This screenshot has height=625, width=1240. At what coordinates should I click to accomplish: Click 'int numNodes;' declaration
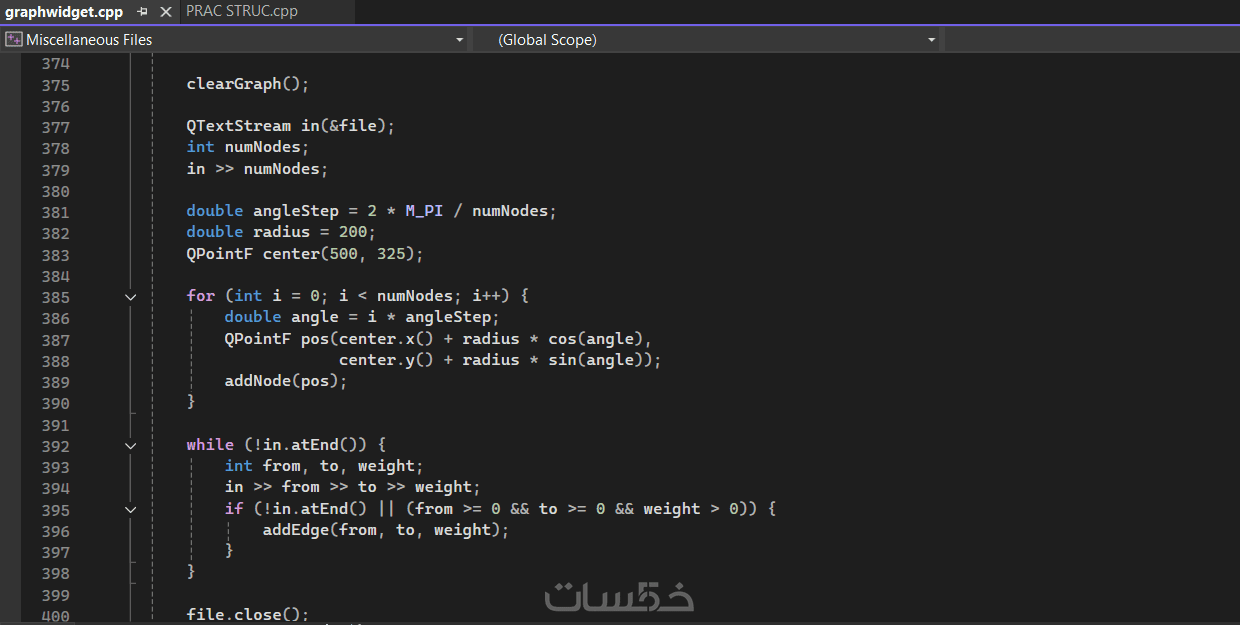click(x=248, y=147)
